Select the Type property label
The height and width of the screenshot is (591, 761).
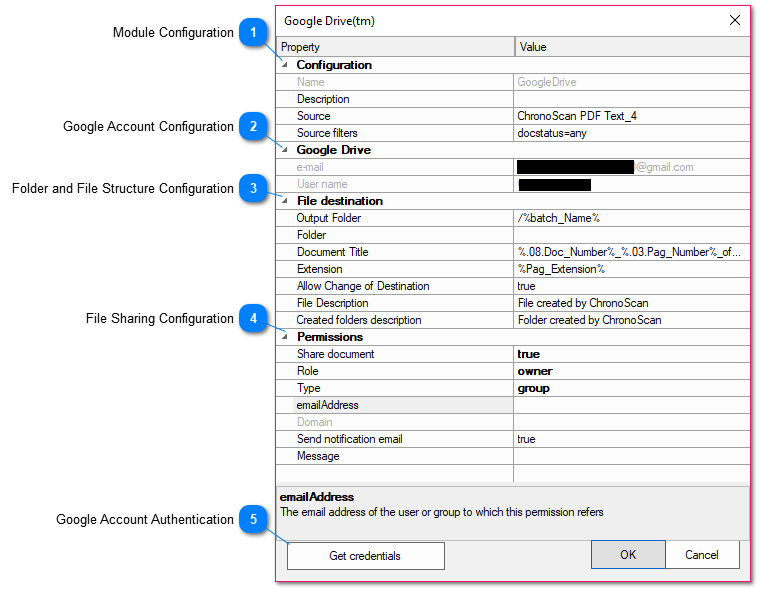click(309, 388)
